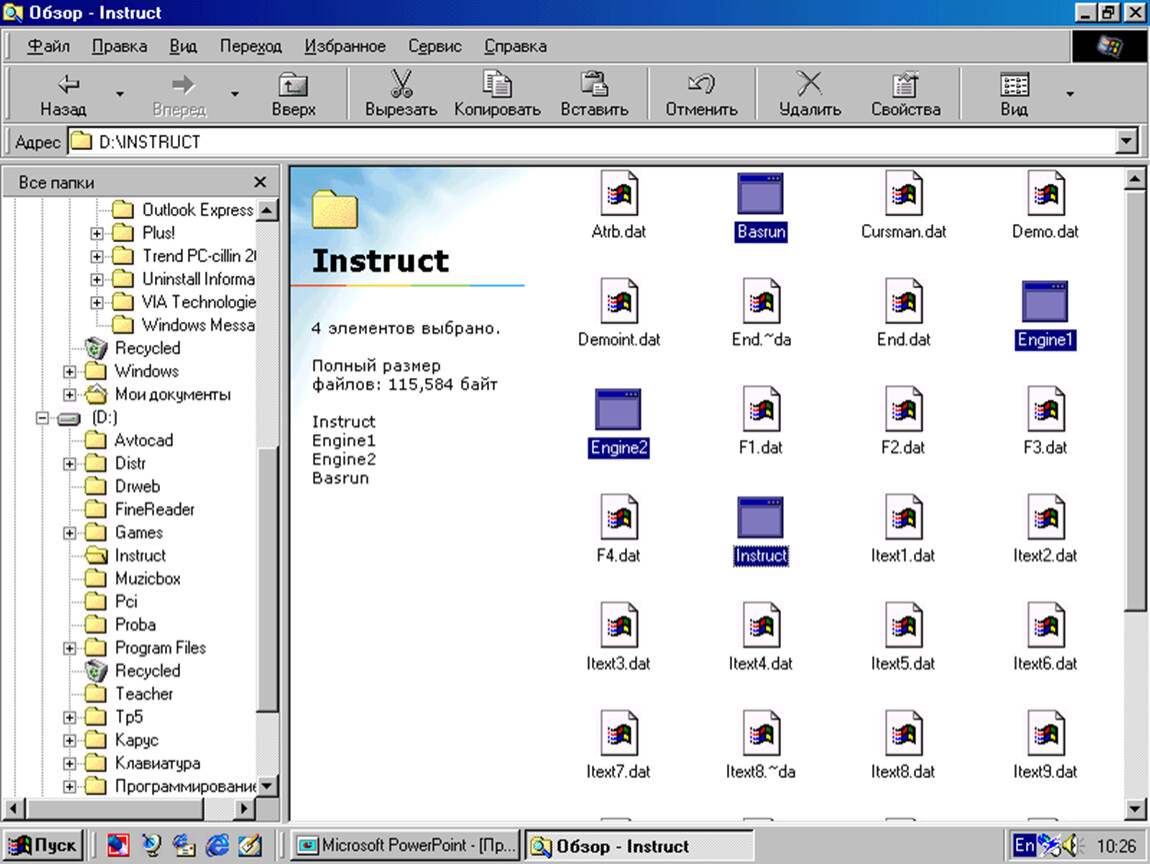The height and width of the screenshot is (864, 1150).
Task: Select the Itext1.dat file icon
Action: [x=904, y=518]
